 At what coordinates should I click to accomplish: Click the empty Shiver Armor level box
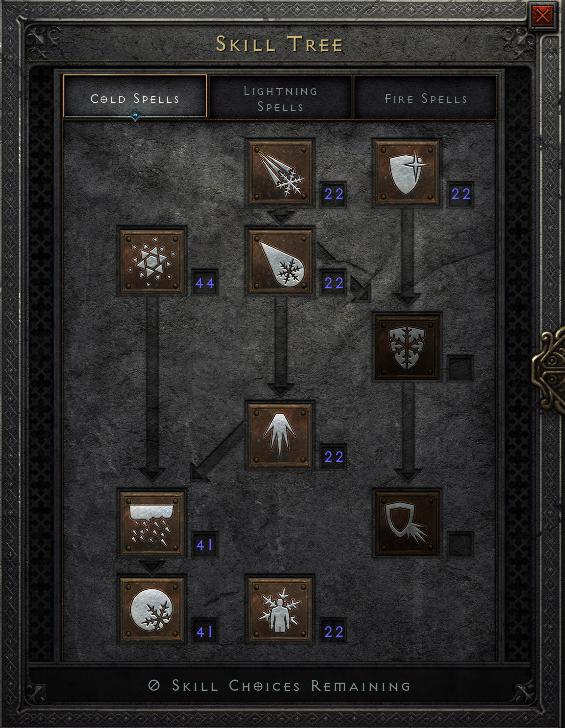coord(460,368)
